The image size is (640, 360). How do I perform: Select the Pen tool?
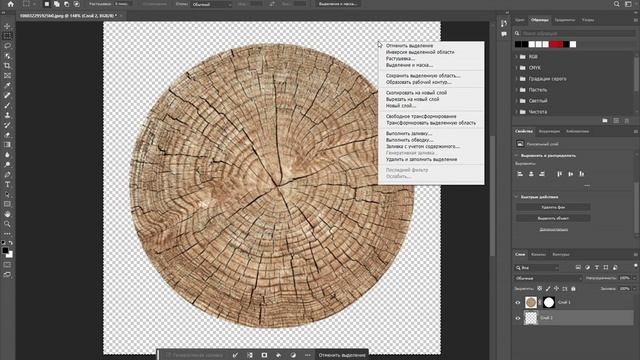7,174
